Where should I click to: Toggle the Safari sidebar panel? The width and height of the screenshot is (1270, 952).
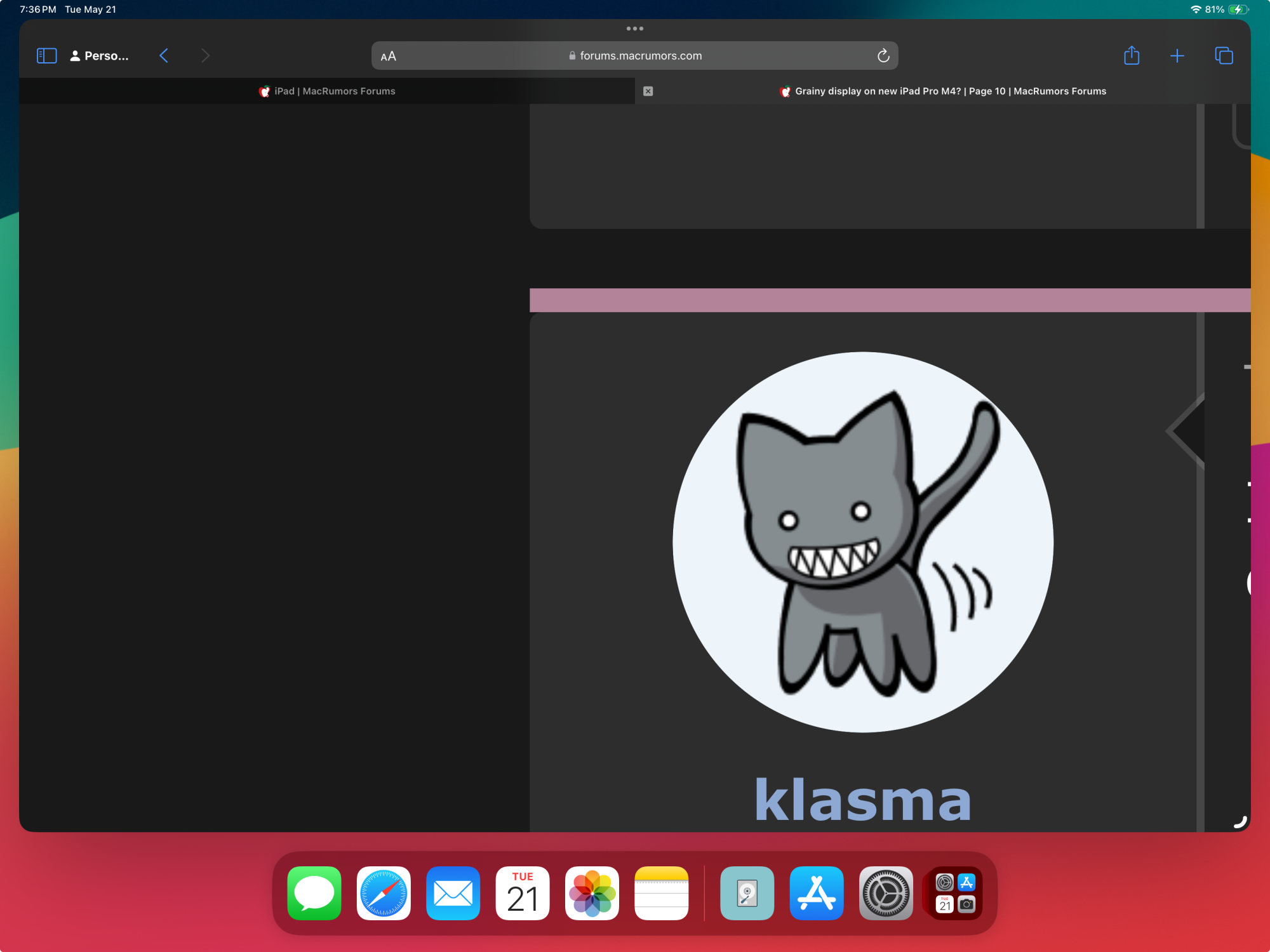tap(47, 56)
